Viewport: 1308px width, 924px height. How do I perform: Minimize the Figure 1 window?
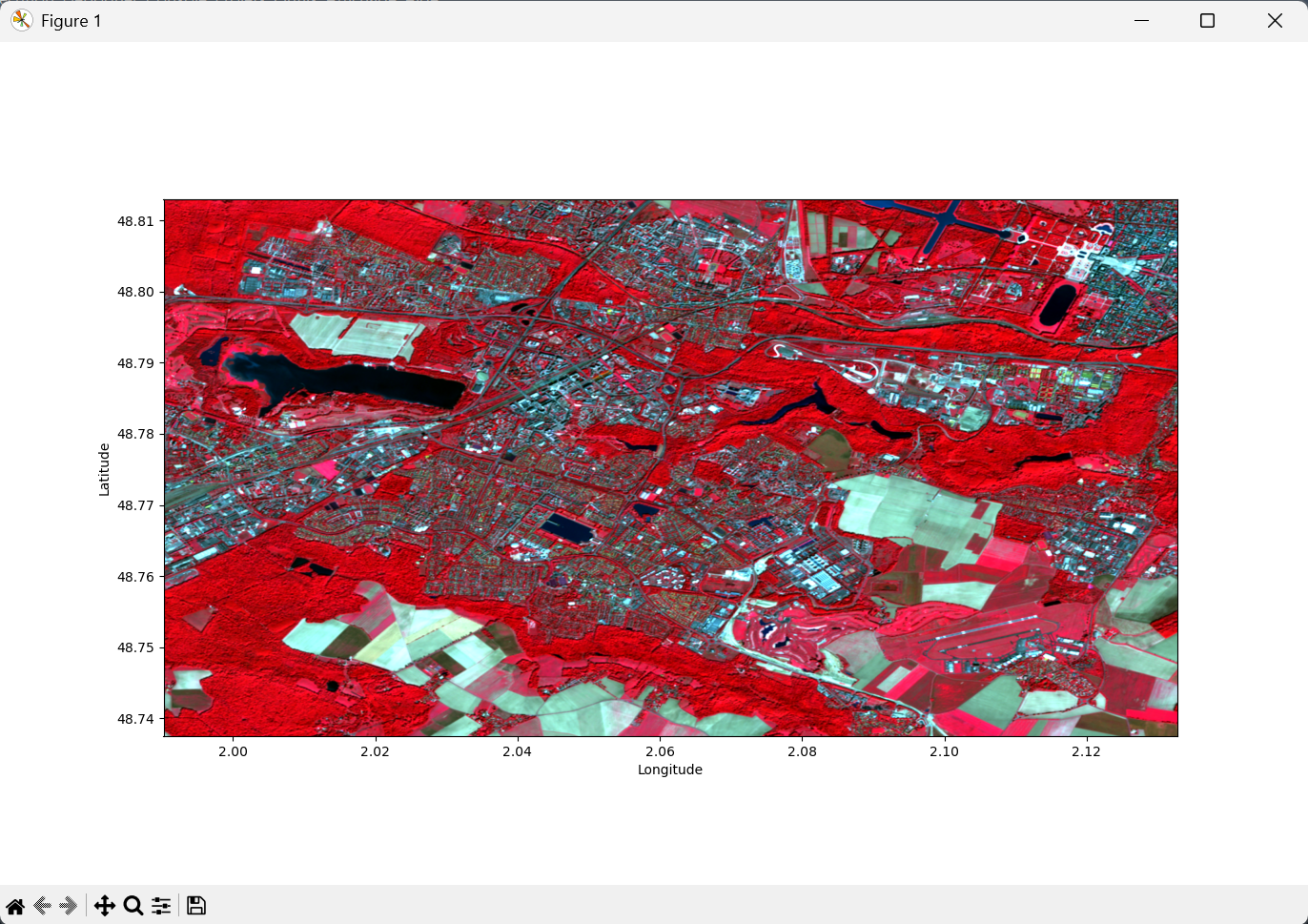point(1141,21)
